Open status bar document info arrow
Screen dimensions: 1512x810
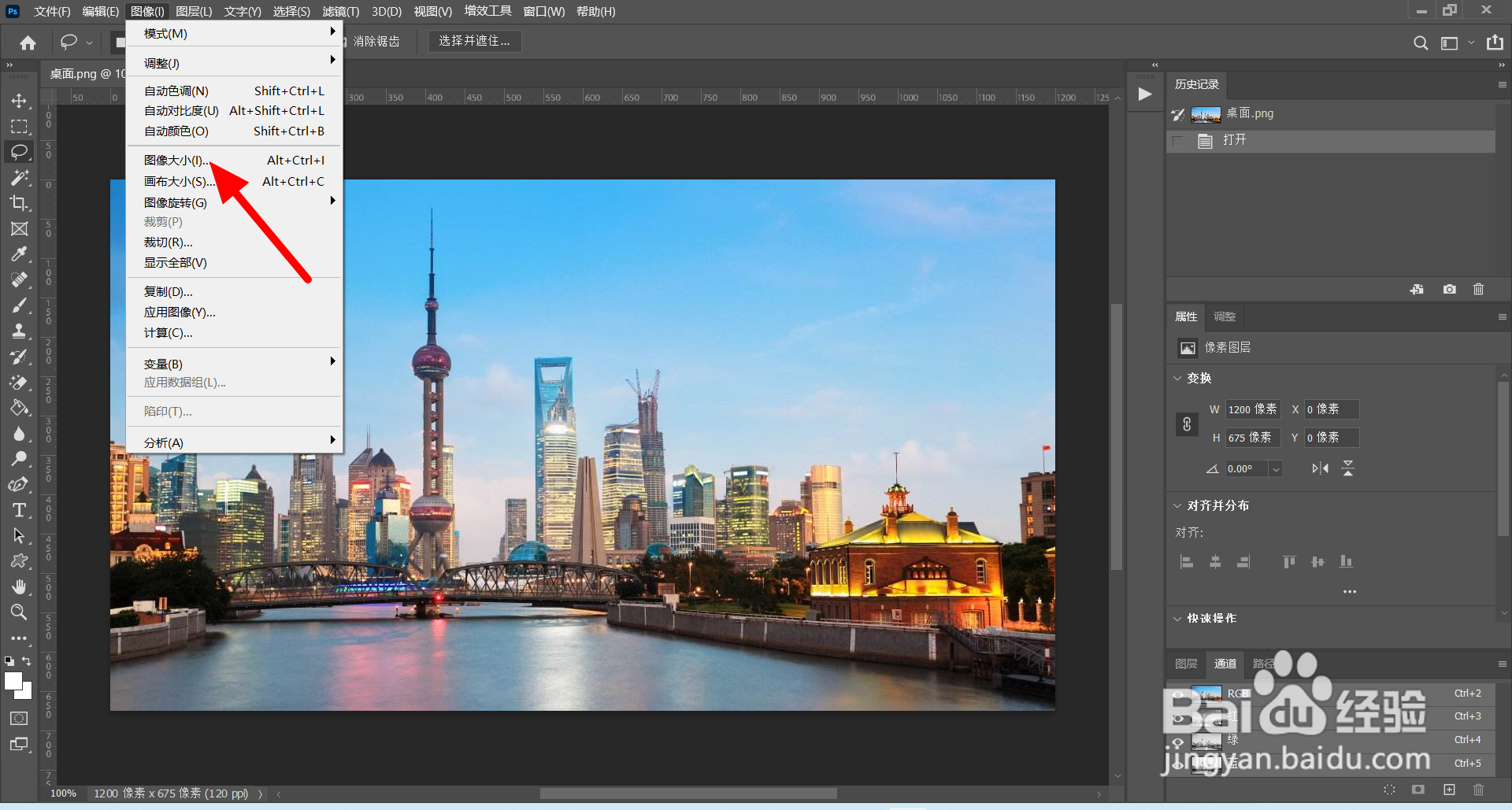(260, 793)
